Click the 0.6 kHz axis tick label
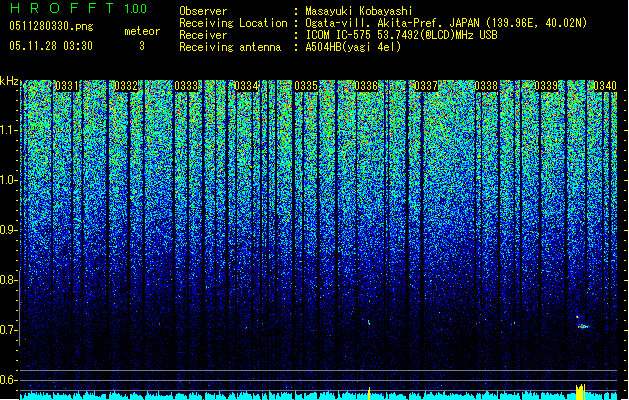 9,380
